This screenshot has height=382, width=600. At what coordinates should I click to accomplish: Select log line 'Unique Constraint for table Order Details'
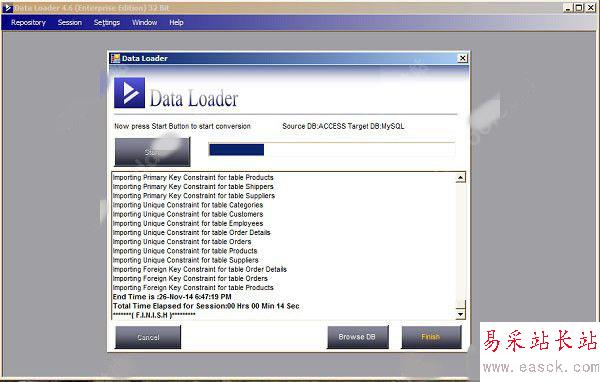click(x=192, y=233)
